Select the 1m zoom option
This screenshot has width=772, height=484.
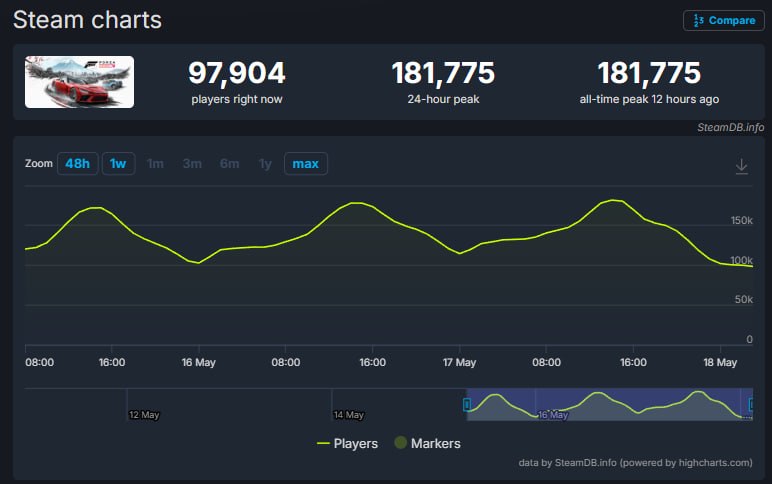click(x=155, y=163)
